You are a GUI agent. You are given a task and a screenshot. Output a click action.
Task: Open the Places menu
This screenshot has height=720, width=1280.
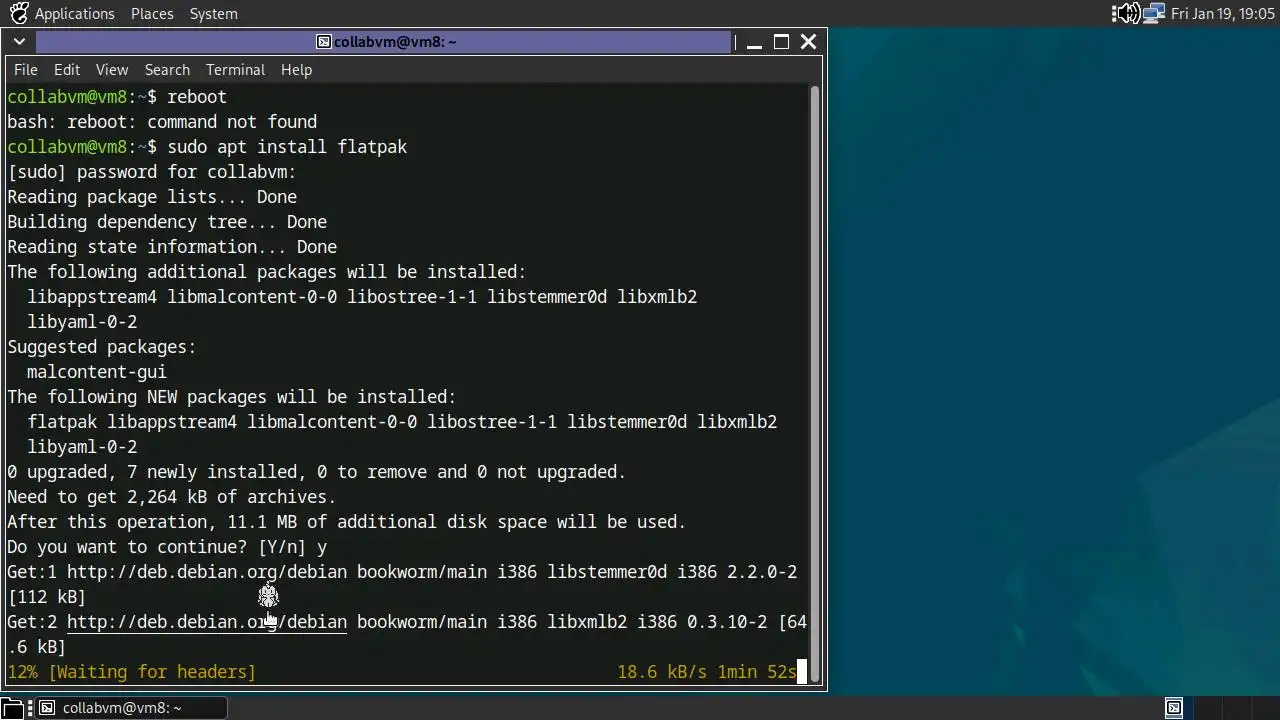pyautogui.click(x=152, y=14)
